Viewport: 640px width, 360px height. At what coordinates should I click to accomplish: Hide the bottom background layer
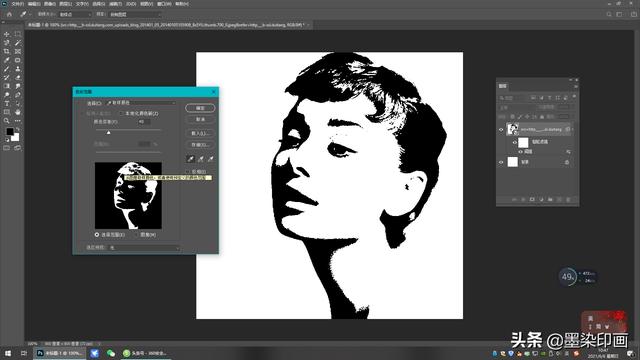pyautogui.click(x=501, y=162)
